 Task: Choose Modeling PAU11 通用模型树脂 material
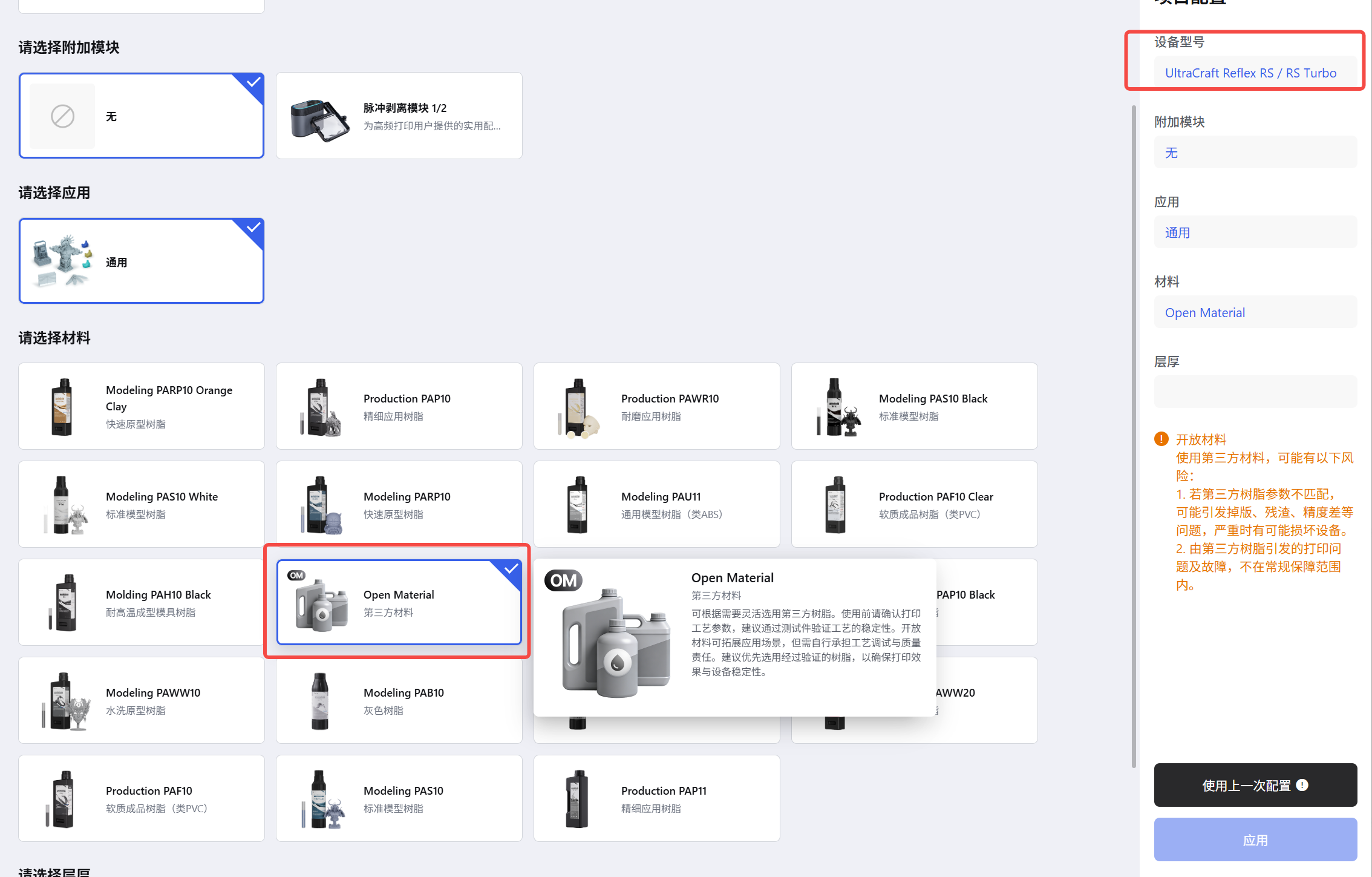pos(657,504)
